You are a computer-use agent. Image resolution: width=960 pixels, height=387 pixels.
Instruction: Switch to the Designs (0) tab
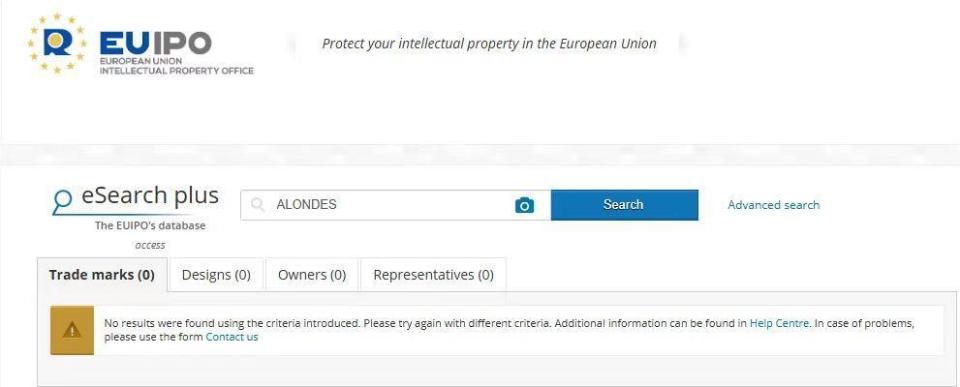[216, 275]
